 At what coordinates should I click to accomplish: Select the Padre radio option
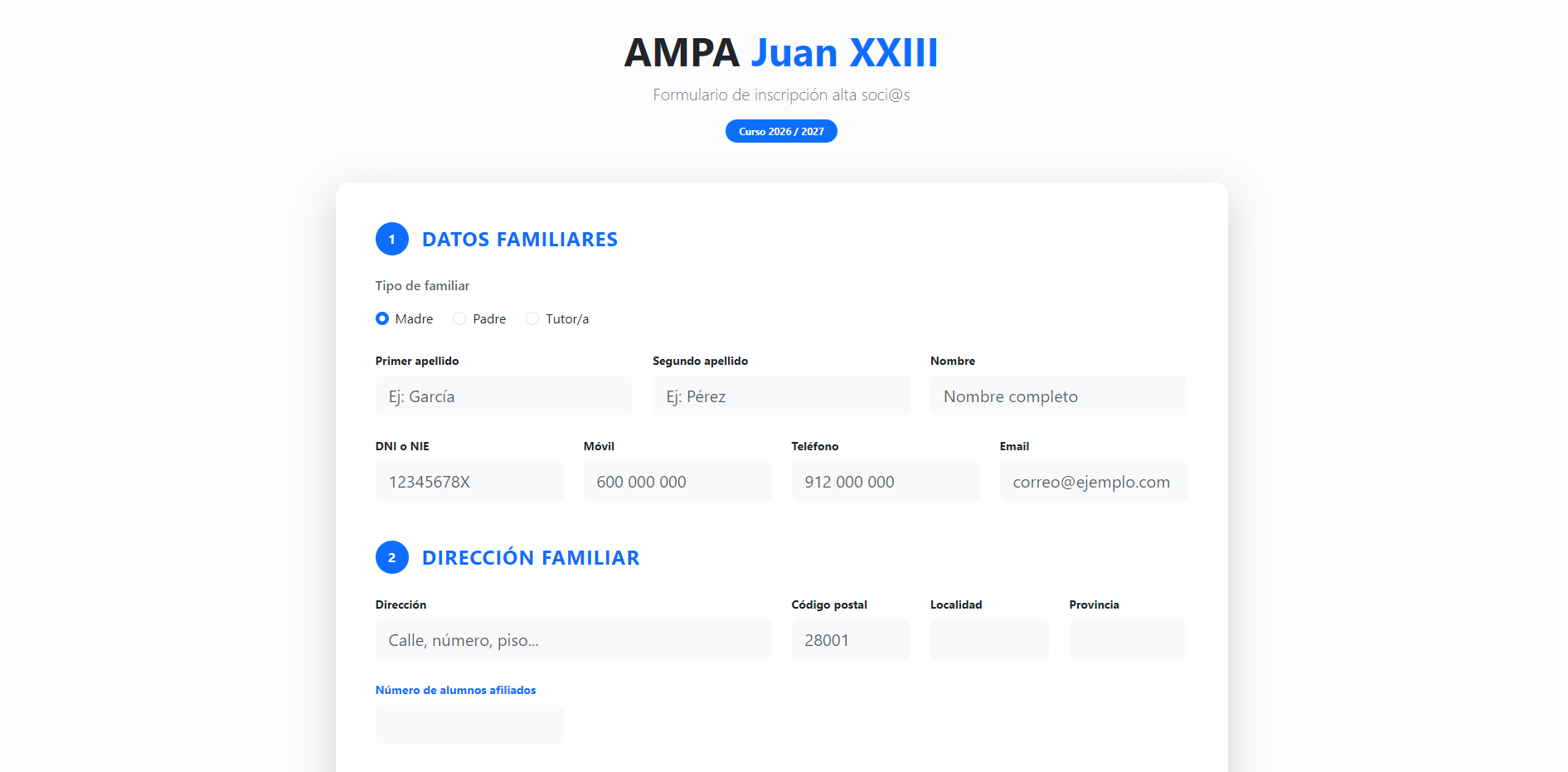tap(459, 318)
